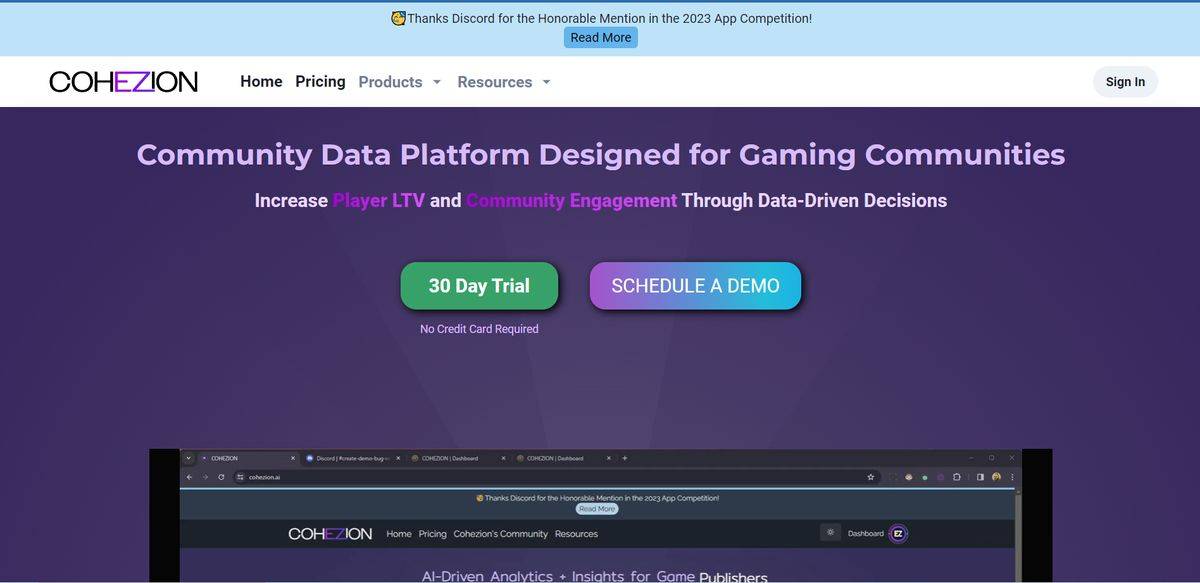Expand the Products dropdown menu
Viewport: 1200px width, 583px height.
(399, 82)
